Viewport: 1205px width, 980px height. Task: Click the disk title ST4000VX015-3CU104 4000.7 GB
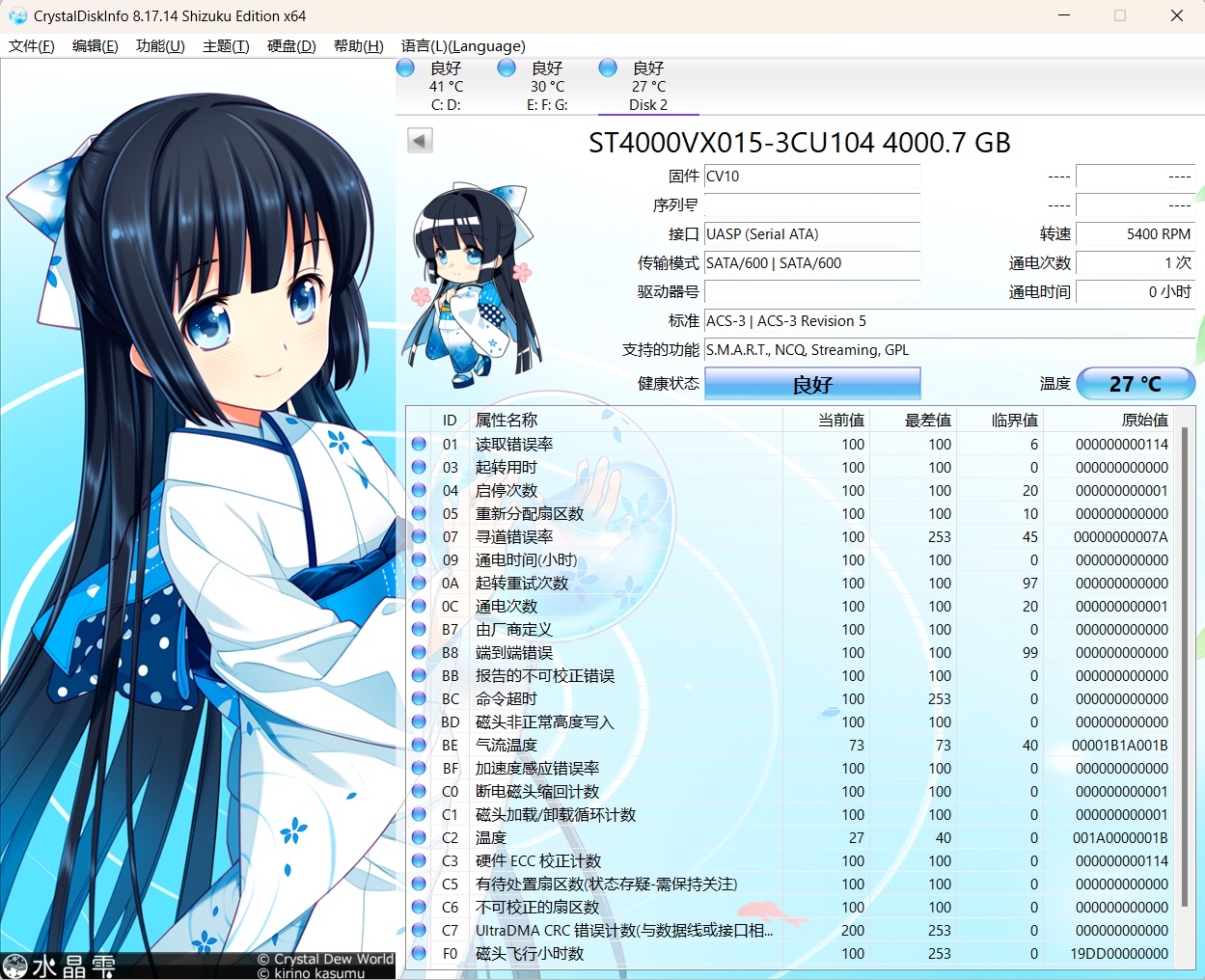click(x=800, y=143)
